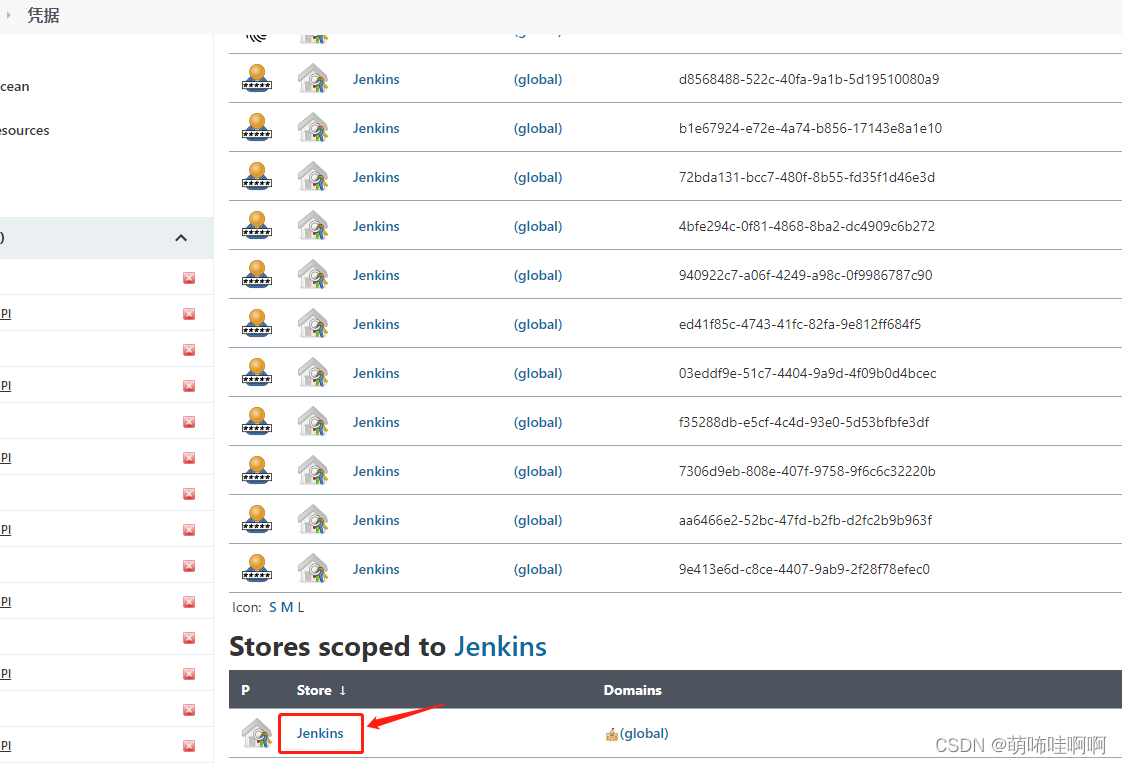1122x764 pixels.
Task: Open the 凭据 breadcrumb
Action: pos(43,15)
